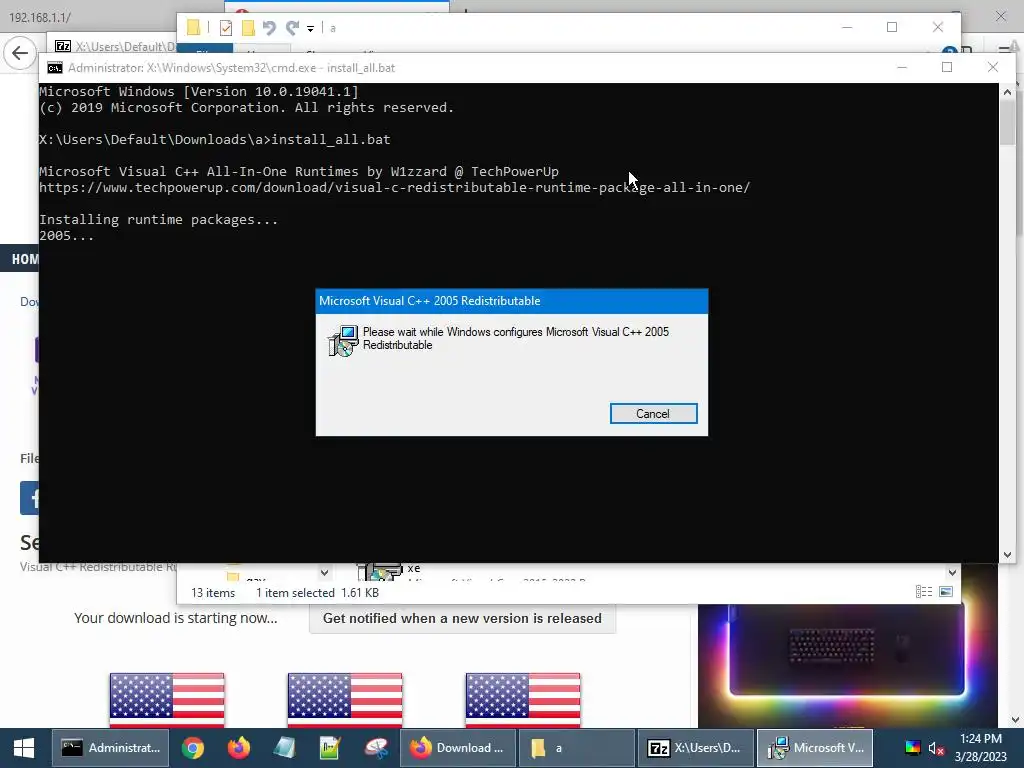Viewport: 1024px width, 768px height.
Task: Click '13 items' in Explorer status bar
Action: 213,593
